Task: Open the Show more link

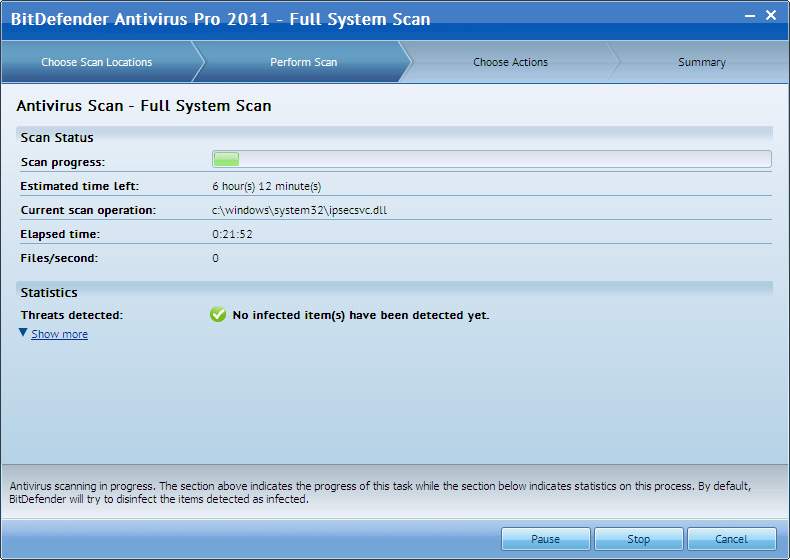Action: click(59, 334)
